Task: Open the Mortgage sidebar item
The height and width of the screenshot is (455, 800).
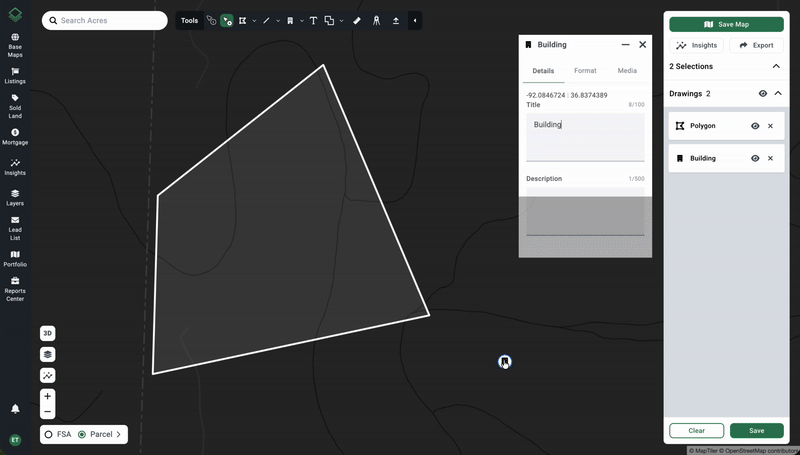Action: (x=15, y=136)
